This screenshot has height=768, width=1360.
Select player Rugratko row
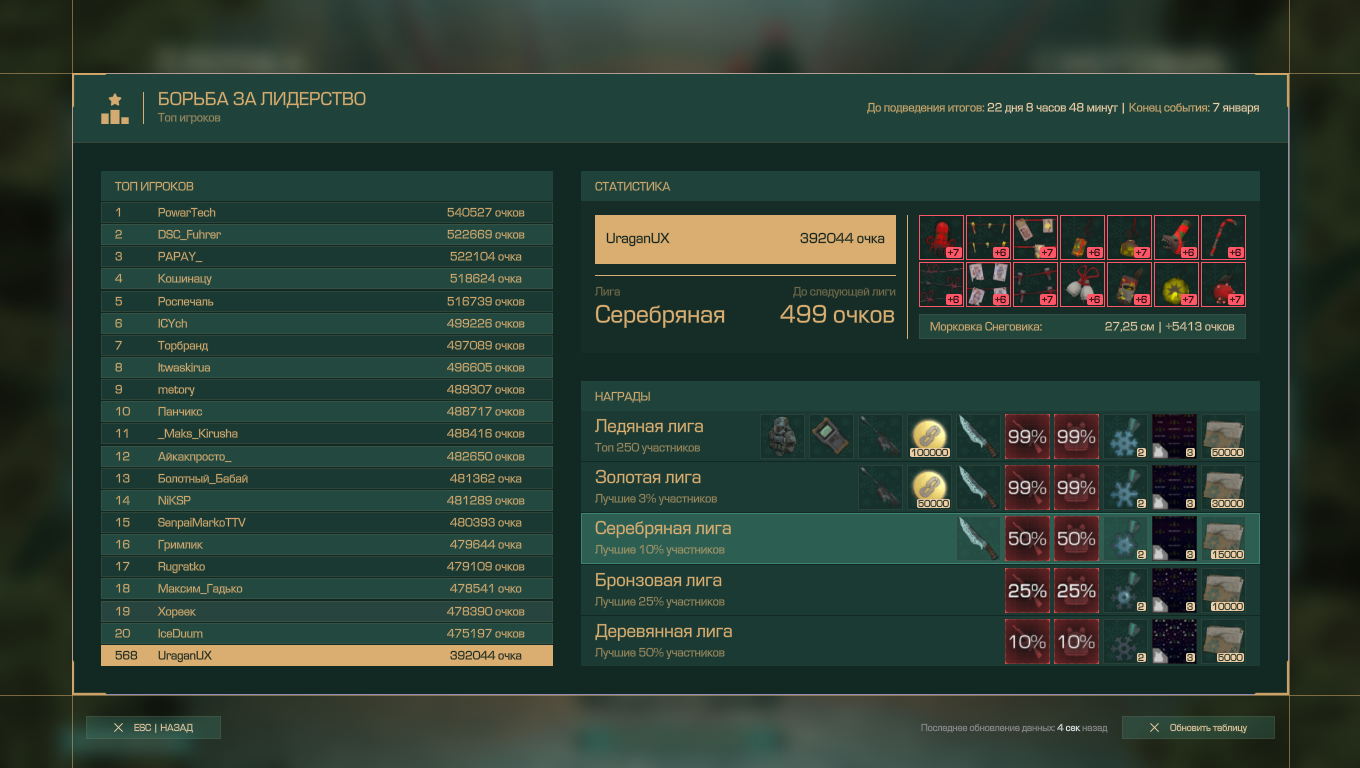[x=327, y=566]
